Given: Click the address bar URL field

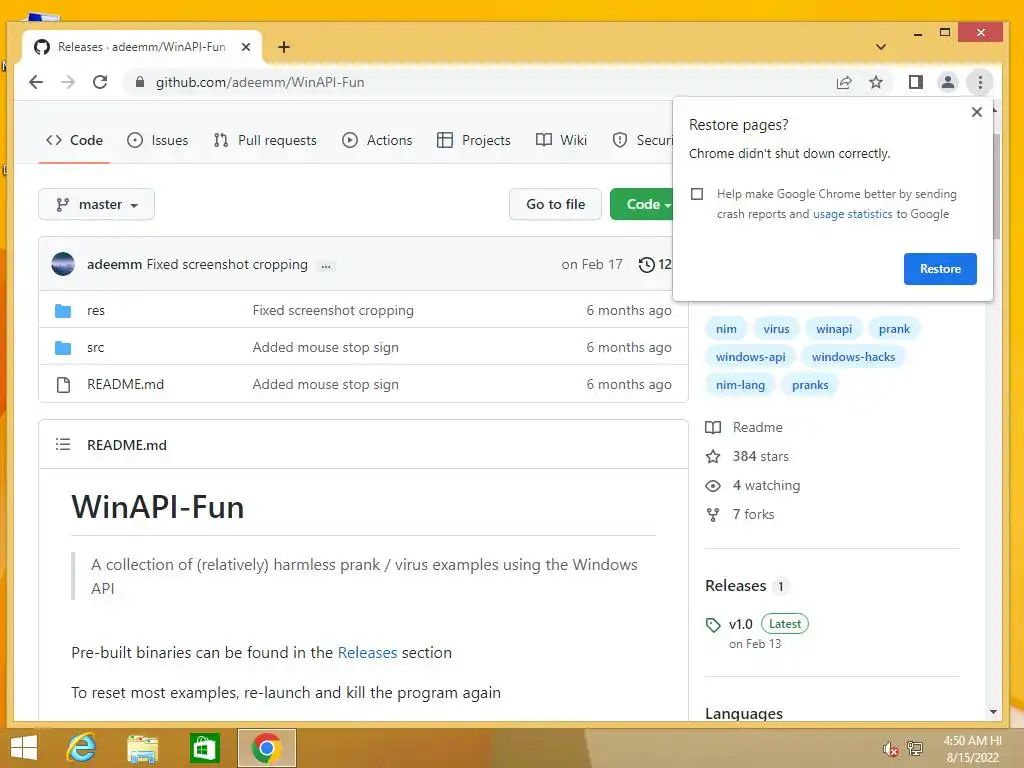Looking at the screenshot, I should (x=483, y=82).
